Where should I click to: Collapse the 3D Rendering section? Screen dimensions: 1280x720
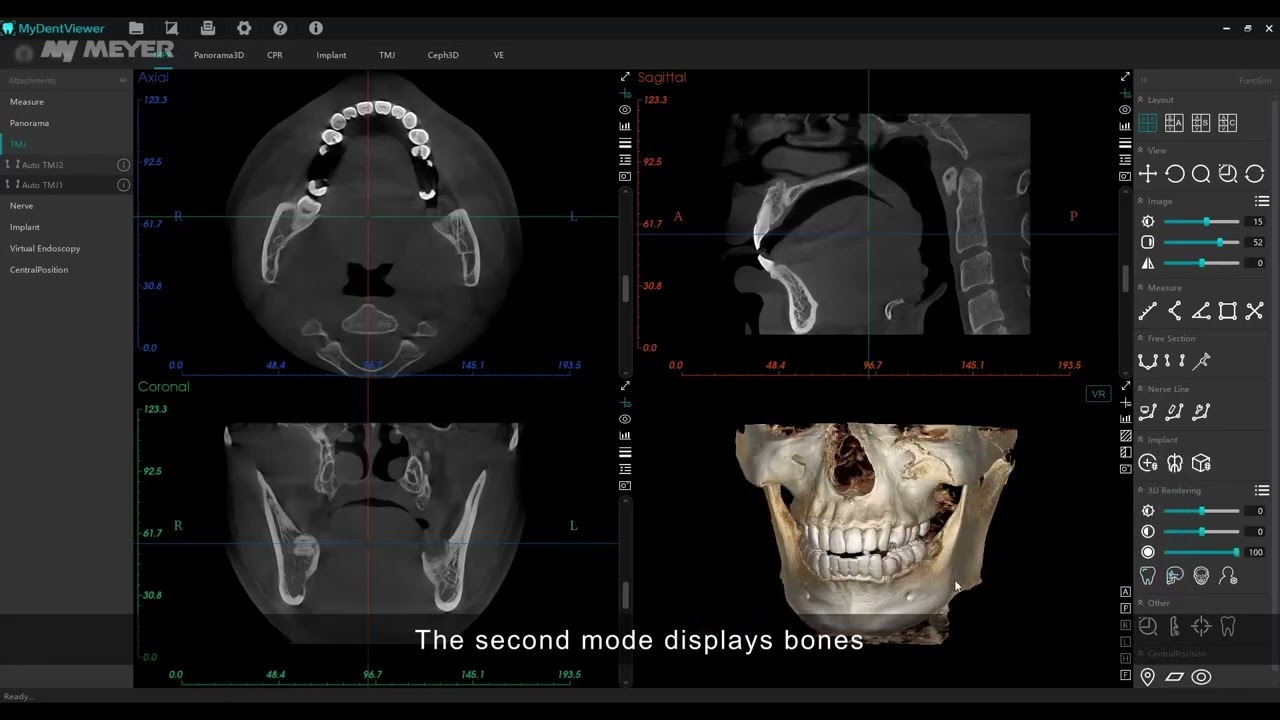point(1141,490)
